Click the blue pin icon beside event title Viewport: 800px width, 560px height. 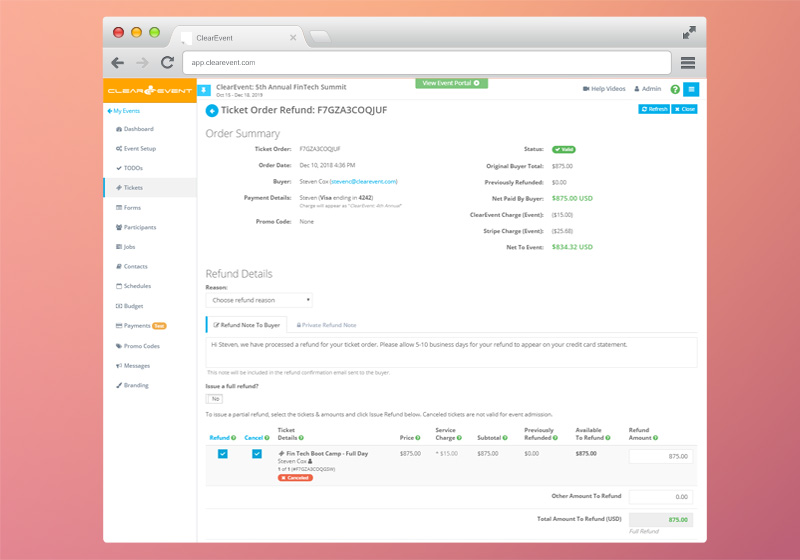point(204,90)
